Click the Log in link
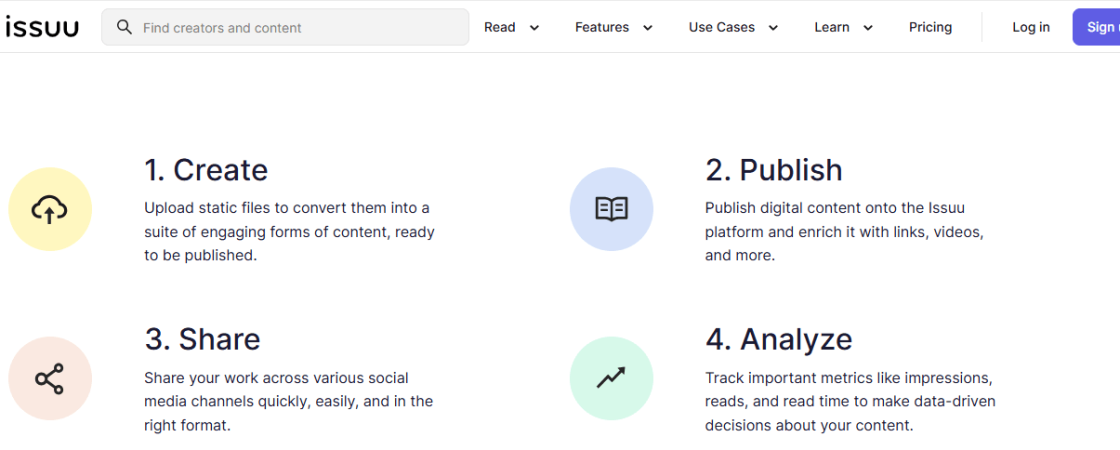Viewport: 1120px width, 450px height. click(1031, 27)
